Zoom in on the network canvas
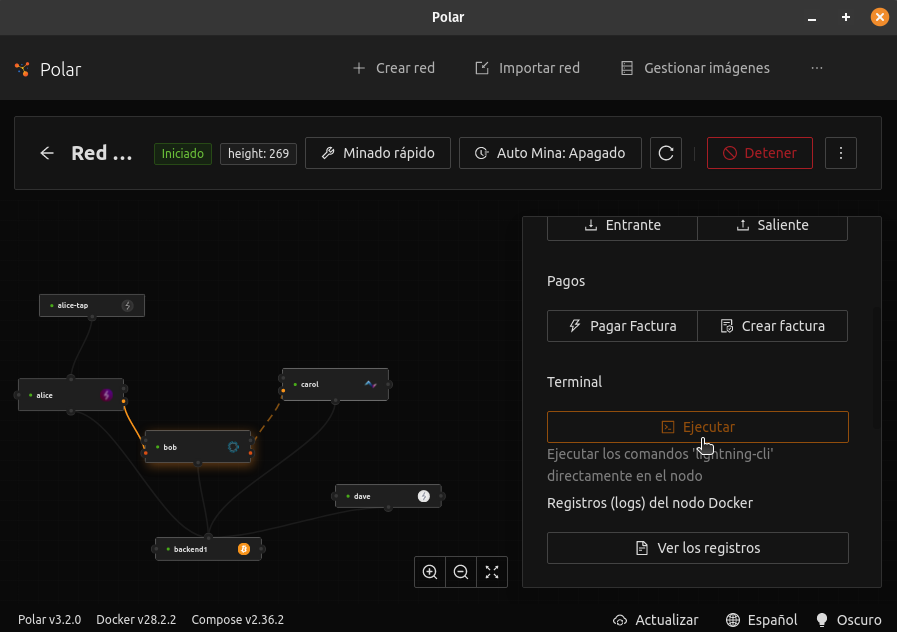The width and height of the screenshot is (897, 632). click(x=430, y=572)
